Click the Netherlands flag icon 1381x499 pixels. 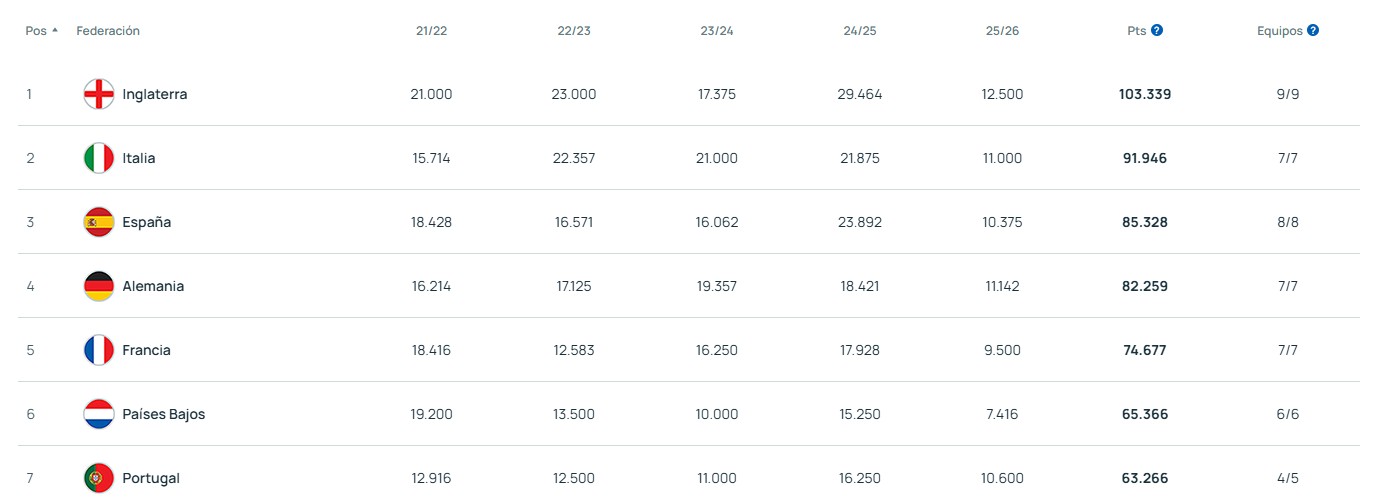(99, 414)
